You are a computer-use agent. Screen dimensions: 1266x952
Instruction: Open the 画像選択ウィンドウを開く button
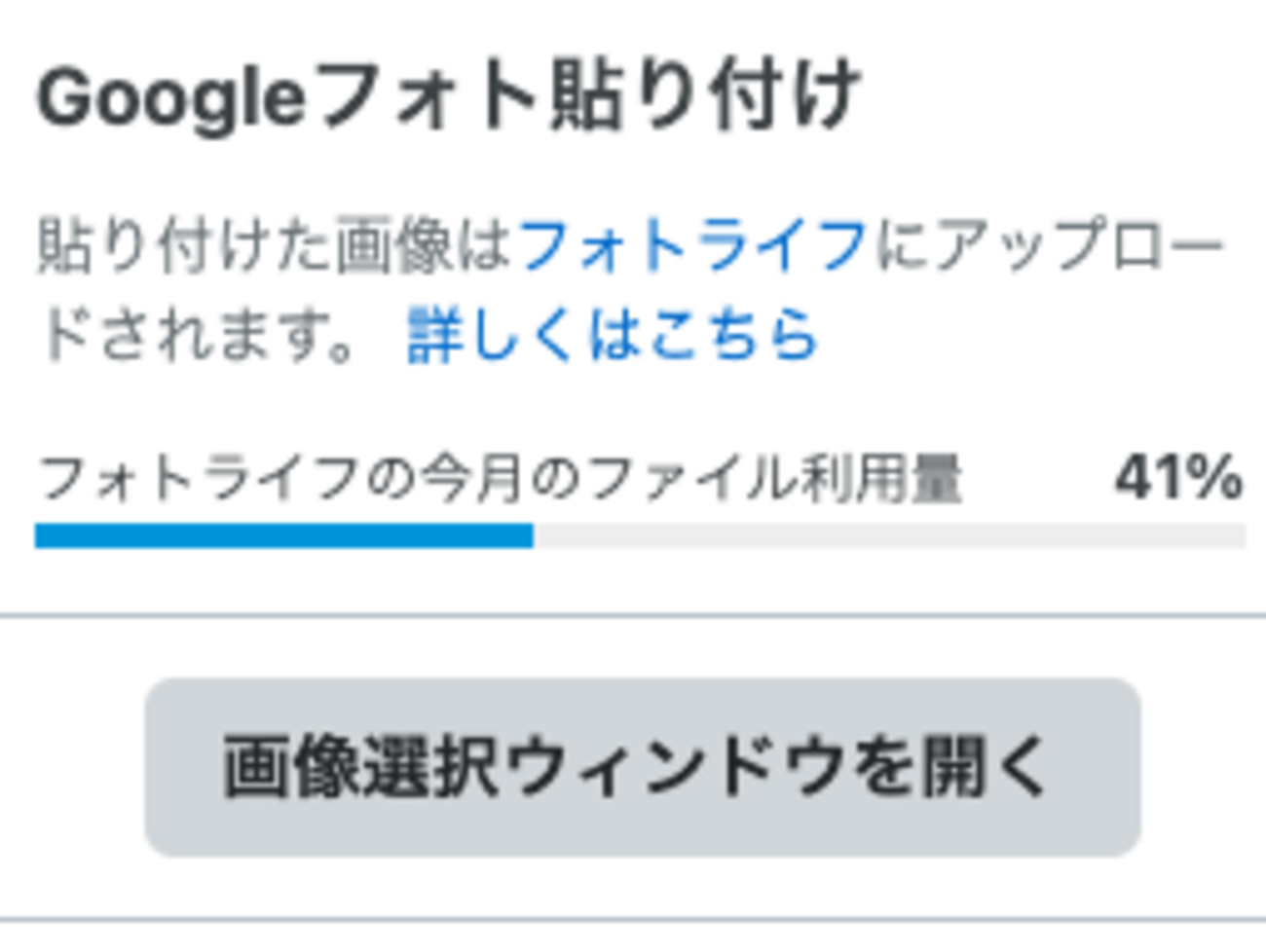(642, 767)
